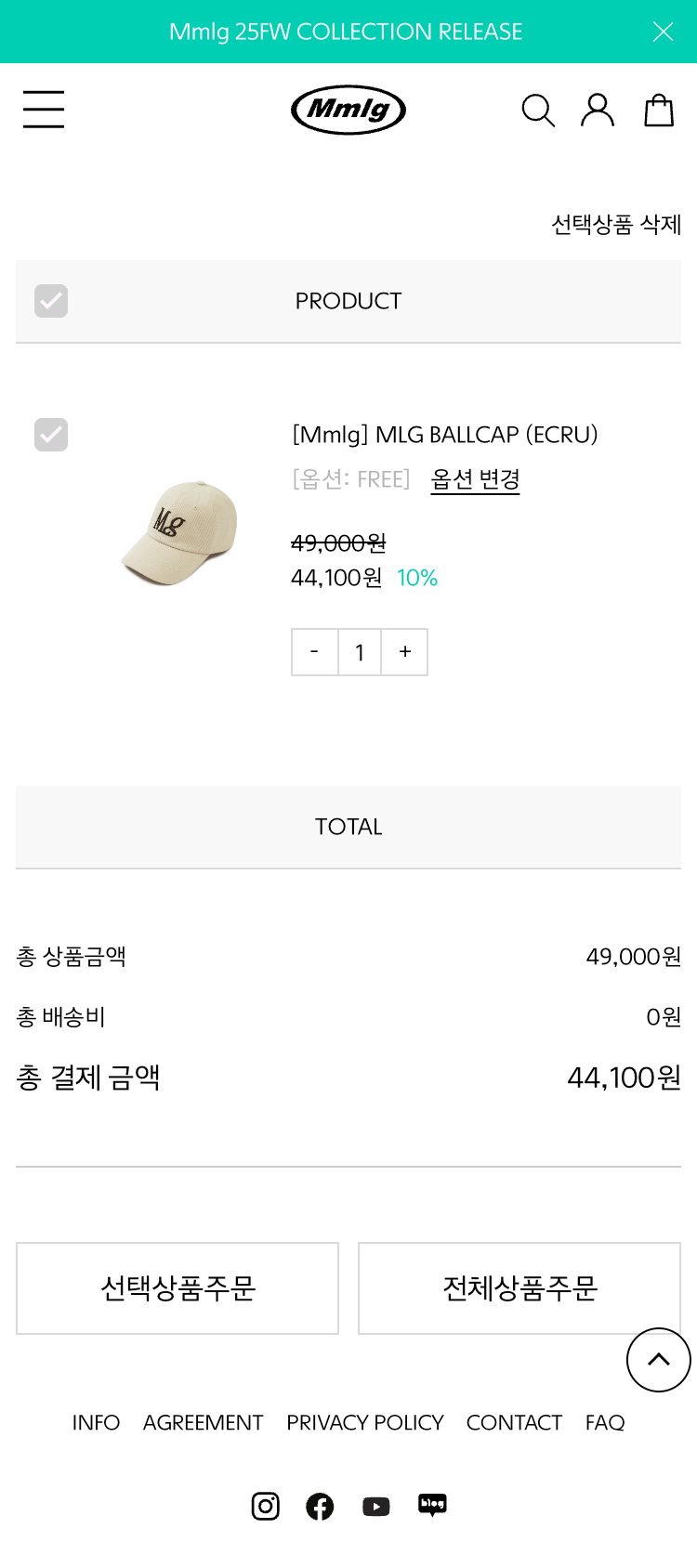Open the YouTube channel
697x1568 pixels.
(376, 1506)
